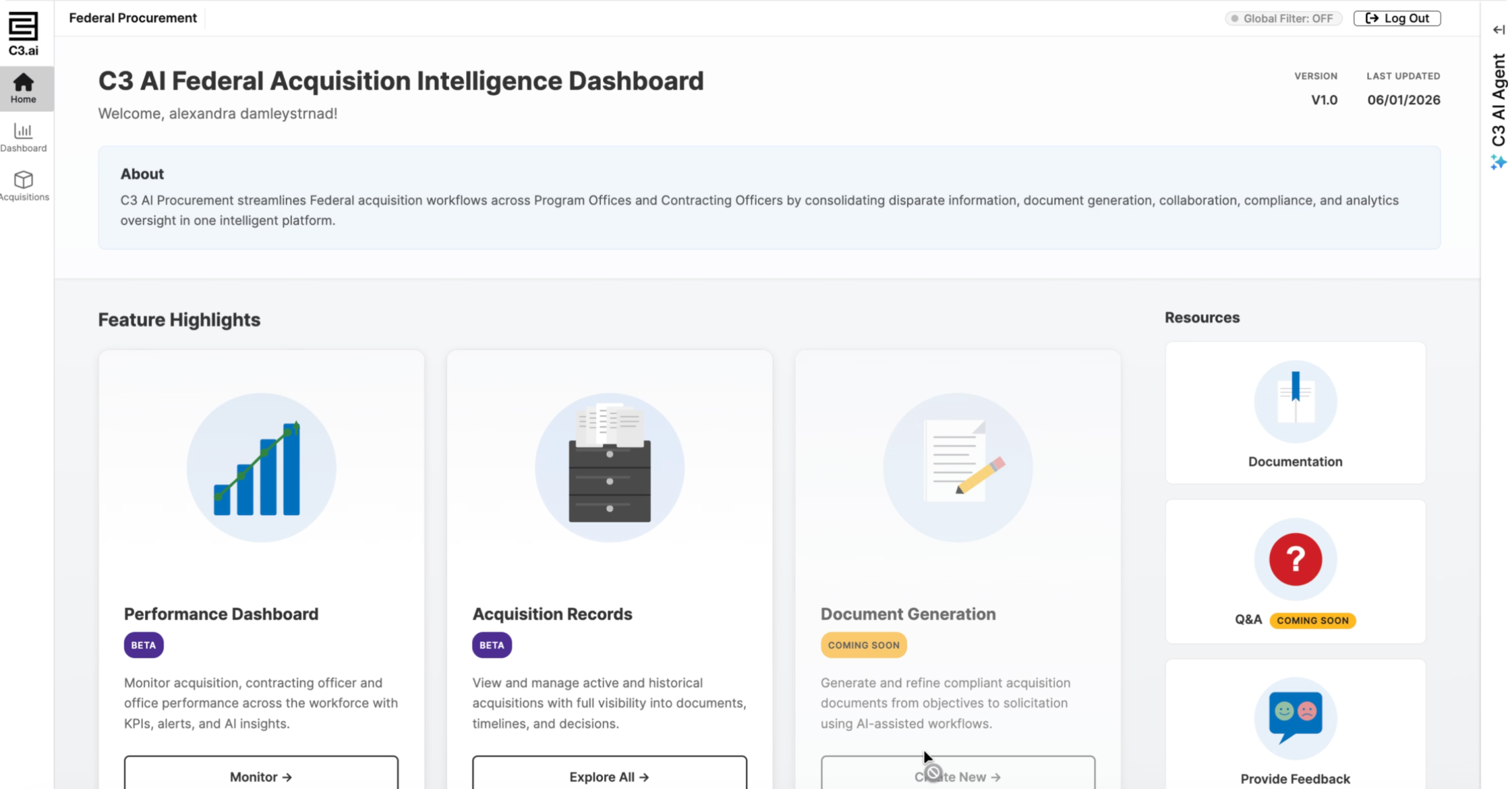The width and height of the screenshot is (1512, 789).
Task: Click the Document Generation card title
Action: 908,614
